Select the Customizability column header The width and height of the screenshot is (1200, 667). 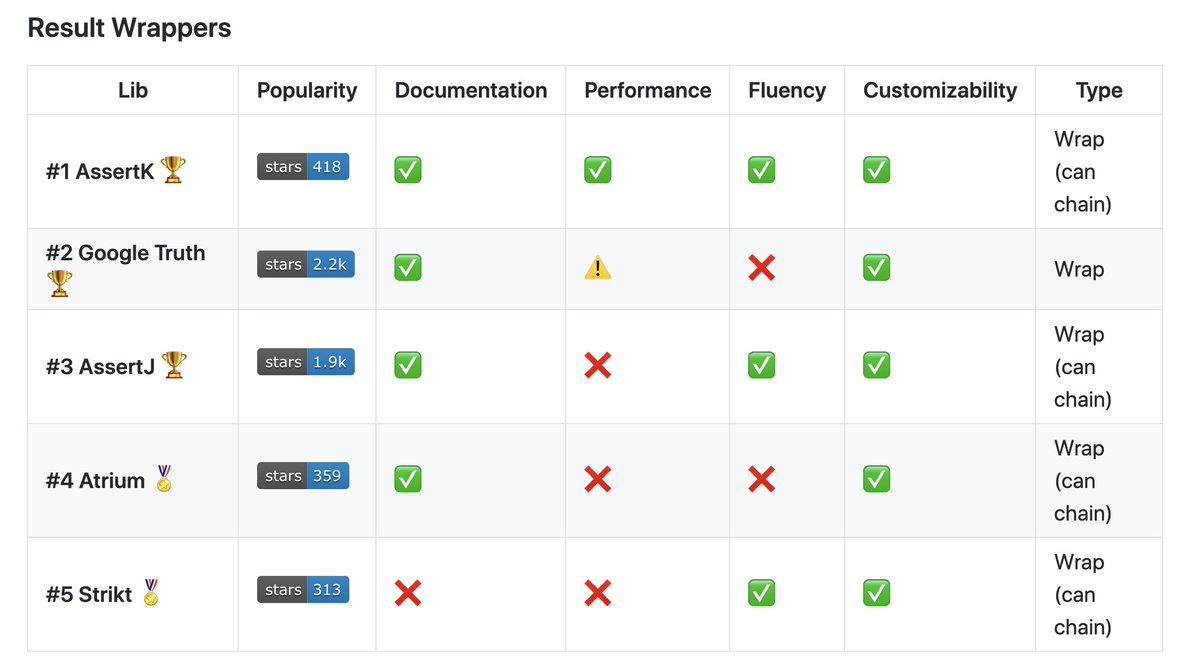[940, 90]
